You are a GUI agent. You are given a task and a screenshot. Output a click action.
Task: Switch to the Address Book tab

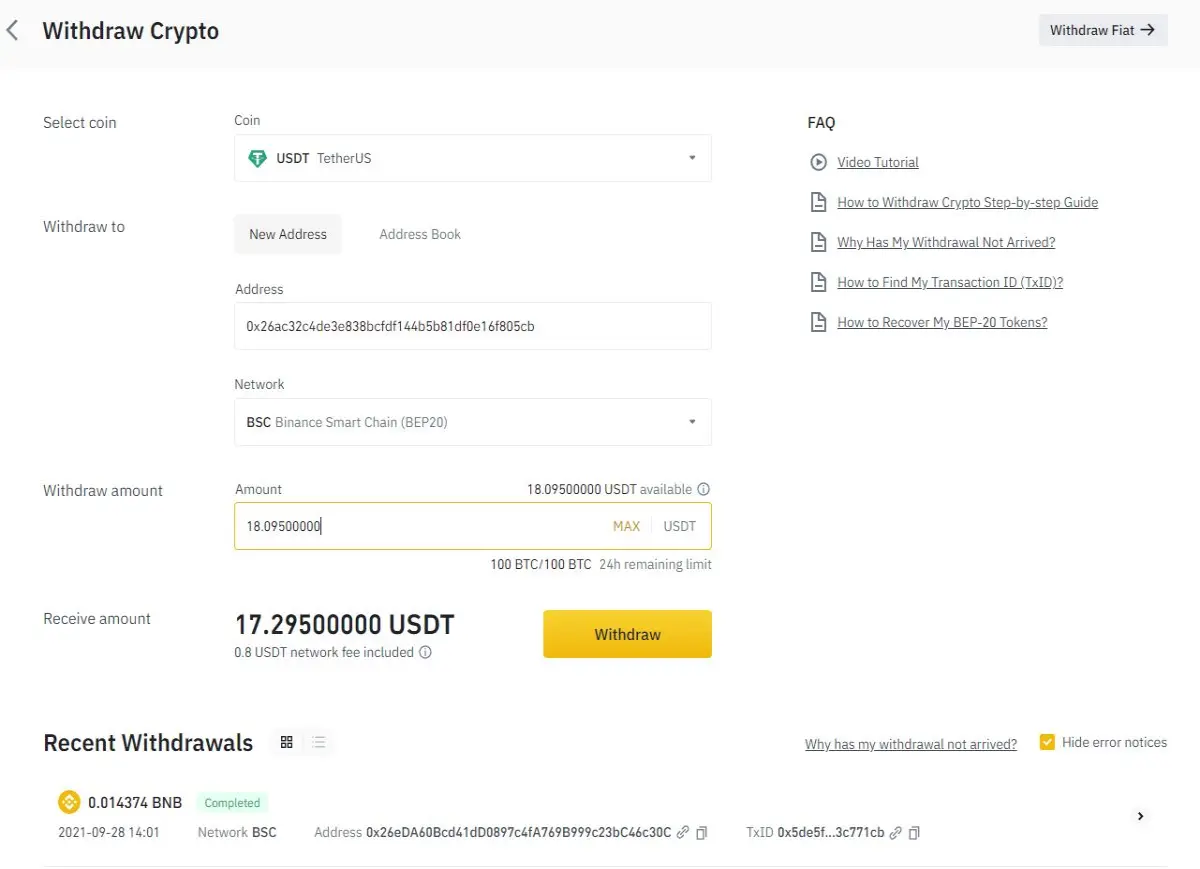point(420,234)
